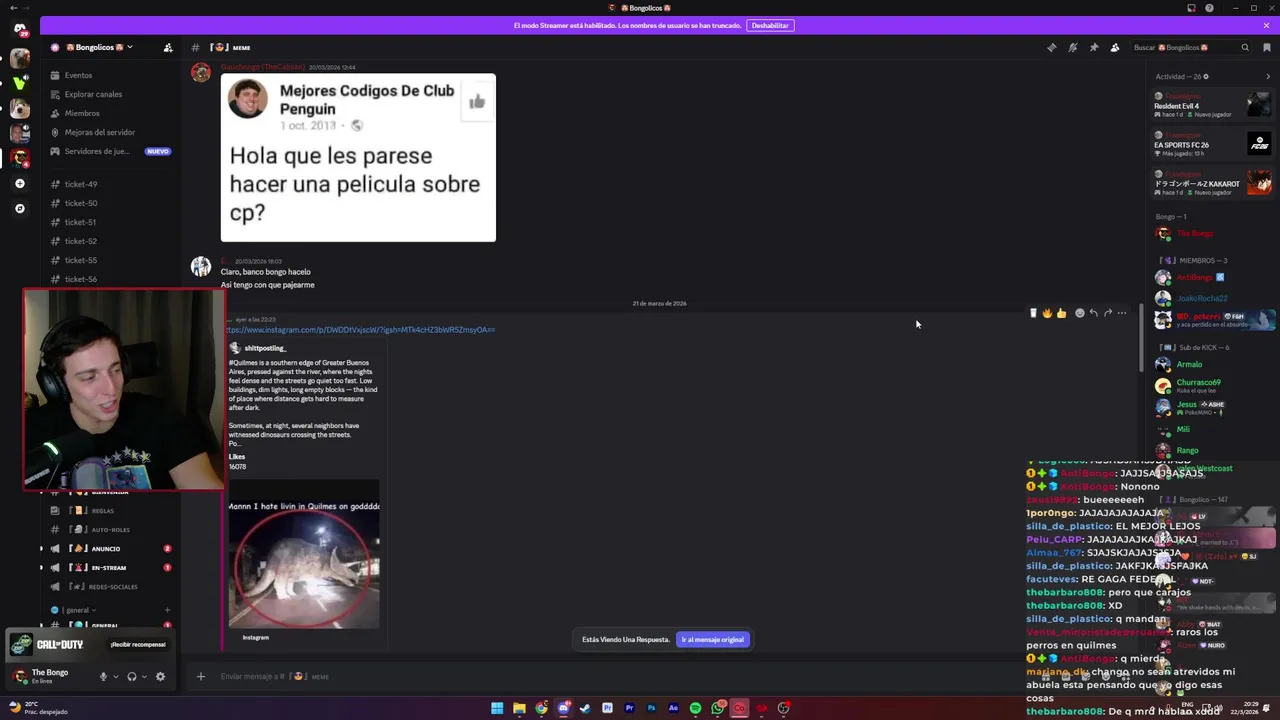Dismiss the Streamer mode banner
This screenshot has height=720, width=1280.
(x=1266, y=25)
